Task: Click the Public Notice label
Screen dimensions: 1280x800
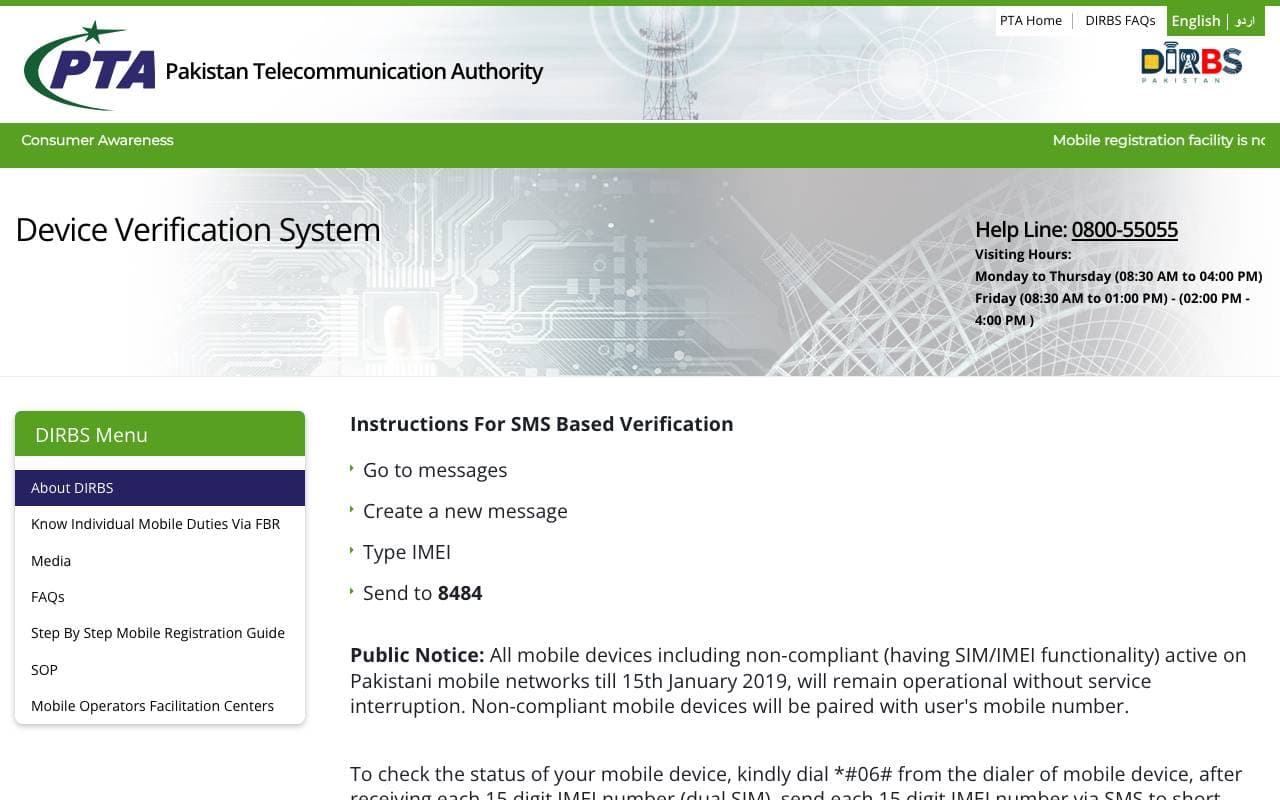Action: (x=417, y=655)
